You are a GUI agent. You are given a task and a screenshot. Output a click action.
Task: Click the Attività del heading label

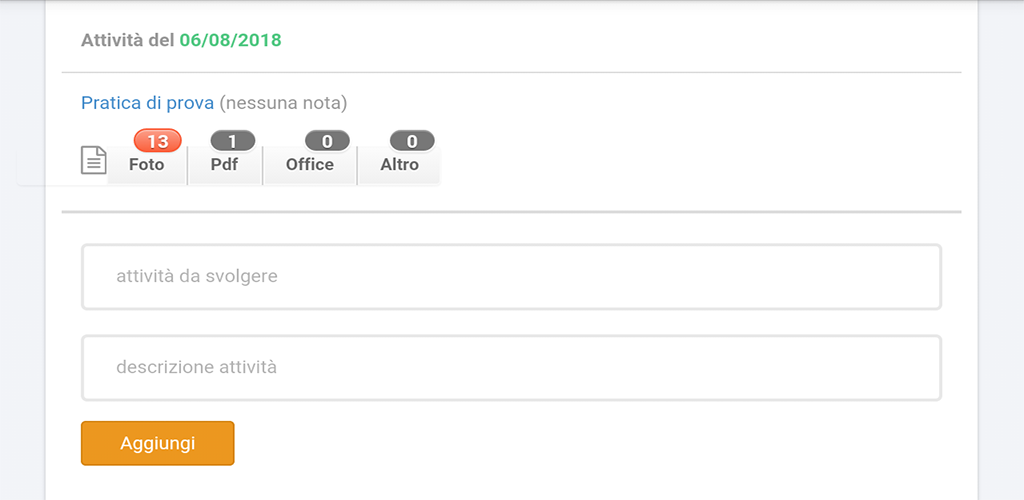(128, 40)
